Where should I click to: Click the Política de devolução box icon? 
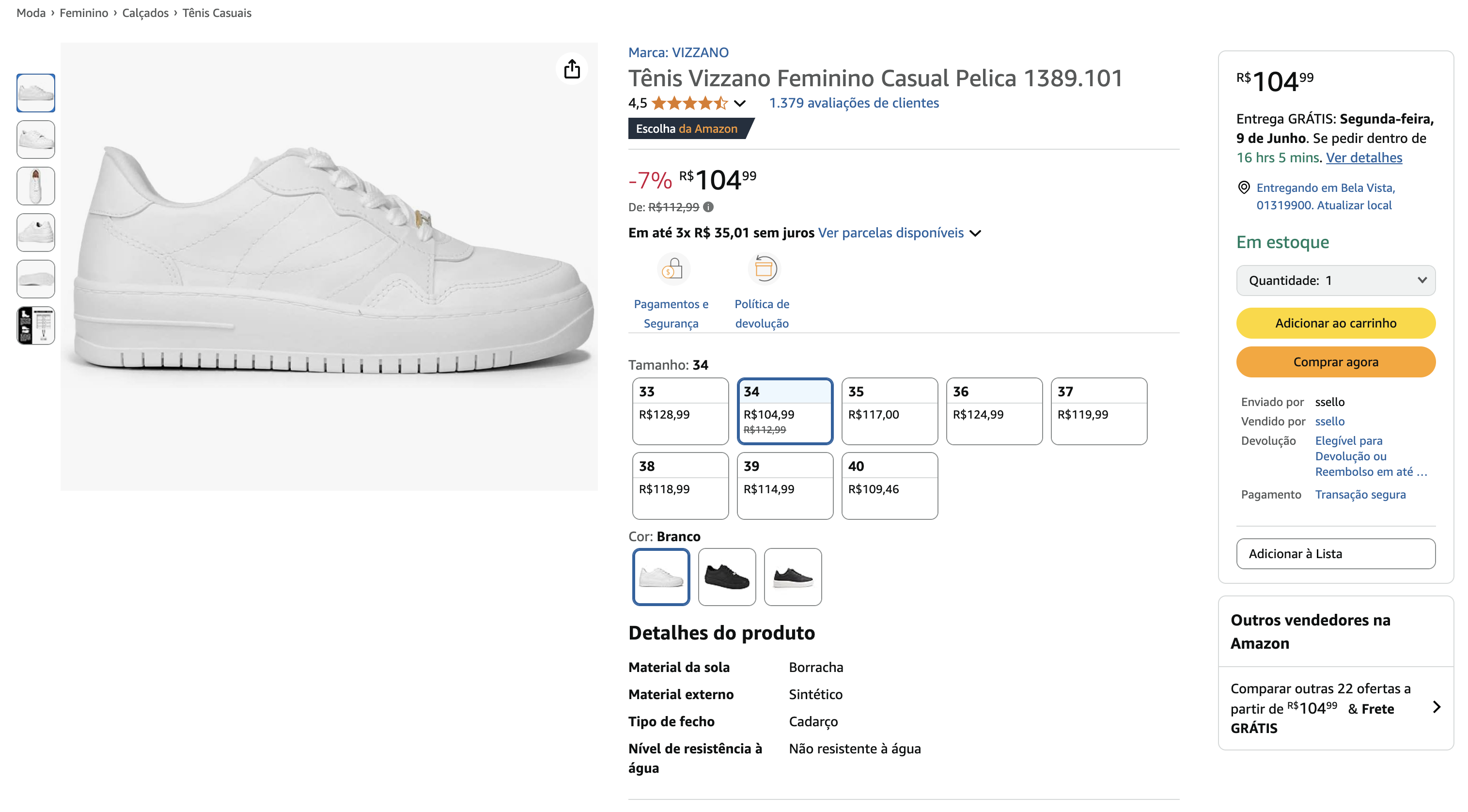[763, 268]
